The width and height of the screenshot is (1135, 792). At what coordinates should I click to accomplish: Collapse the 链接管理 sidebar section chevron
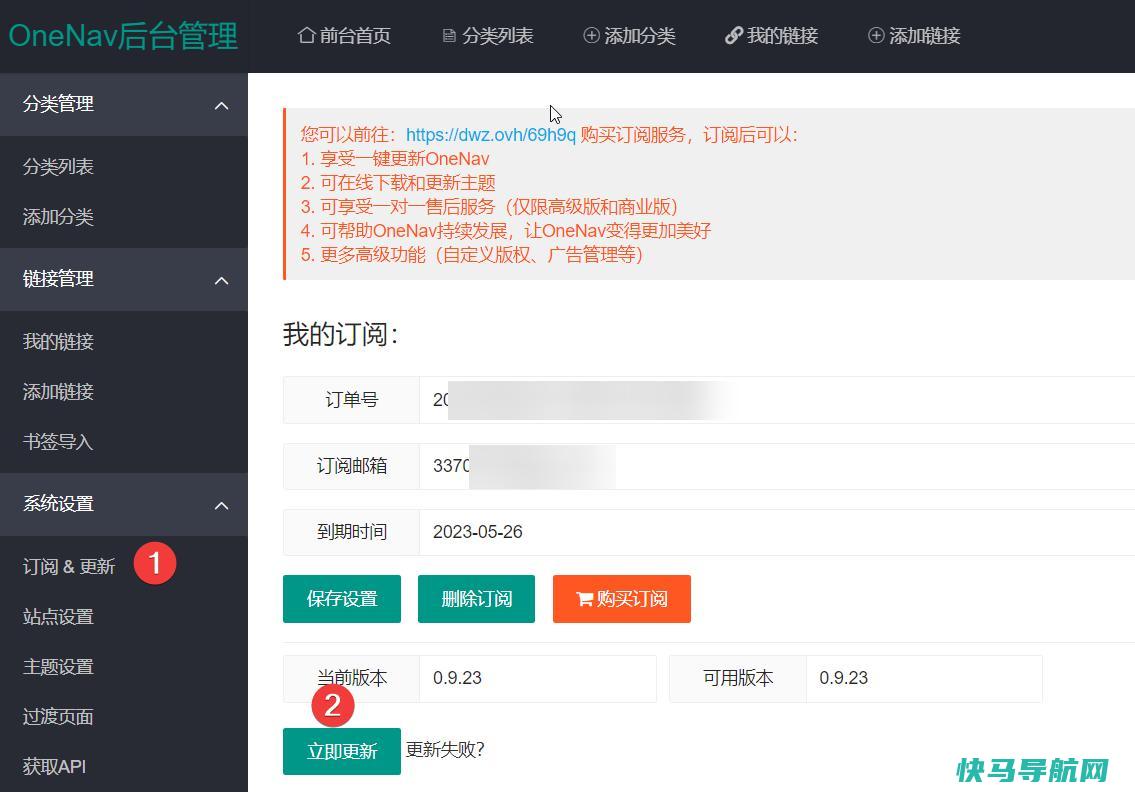pyautogui.click(x=221, y=281)
